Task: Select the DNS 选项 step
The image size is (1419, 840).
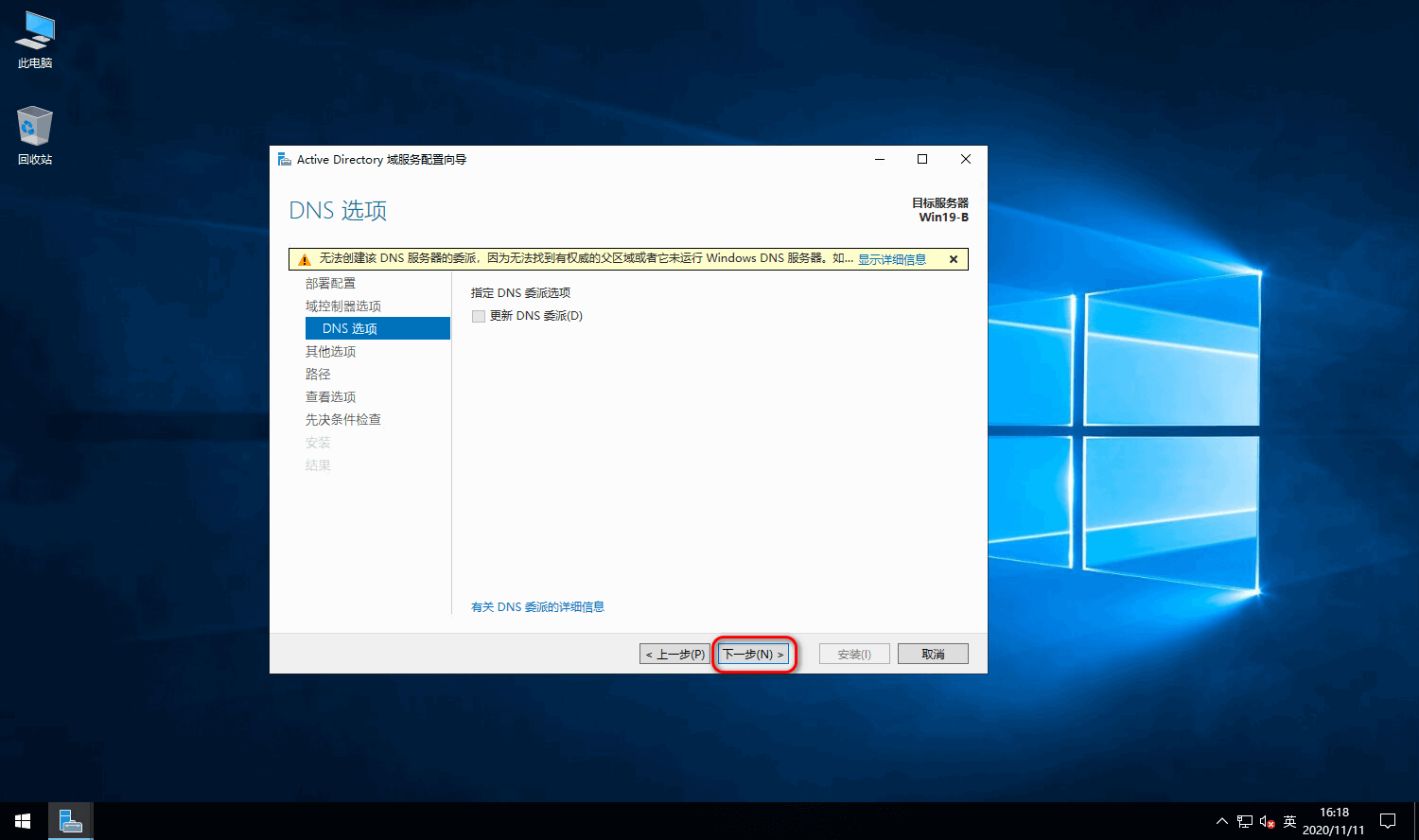Action: tap(377, 328)
